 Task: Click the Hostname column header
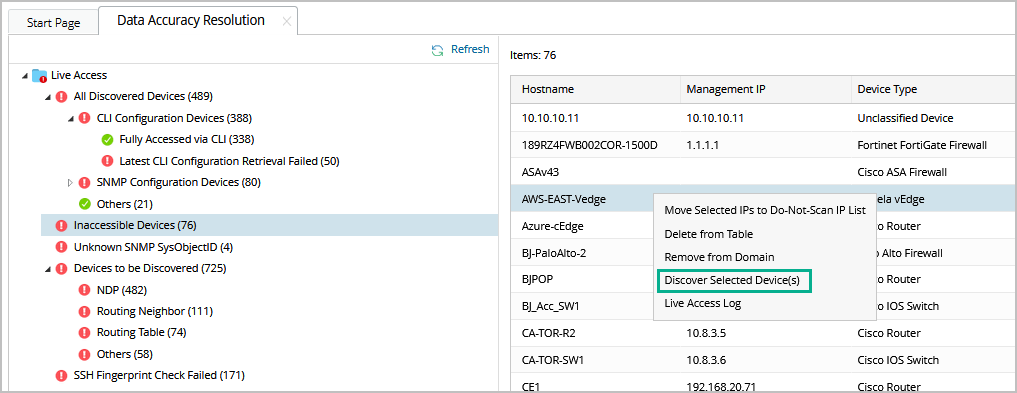[548, 89]
